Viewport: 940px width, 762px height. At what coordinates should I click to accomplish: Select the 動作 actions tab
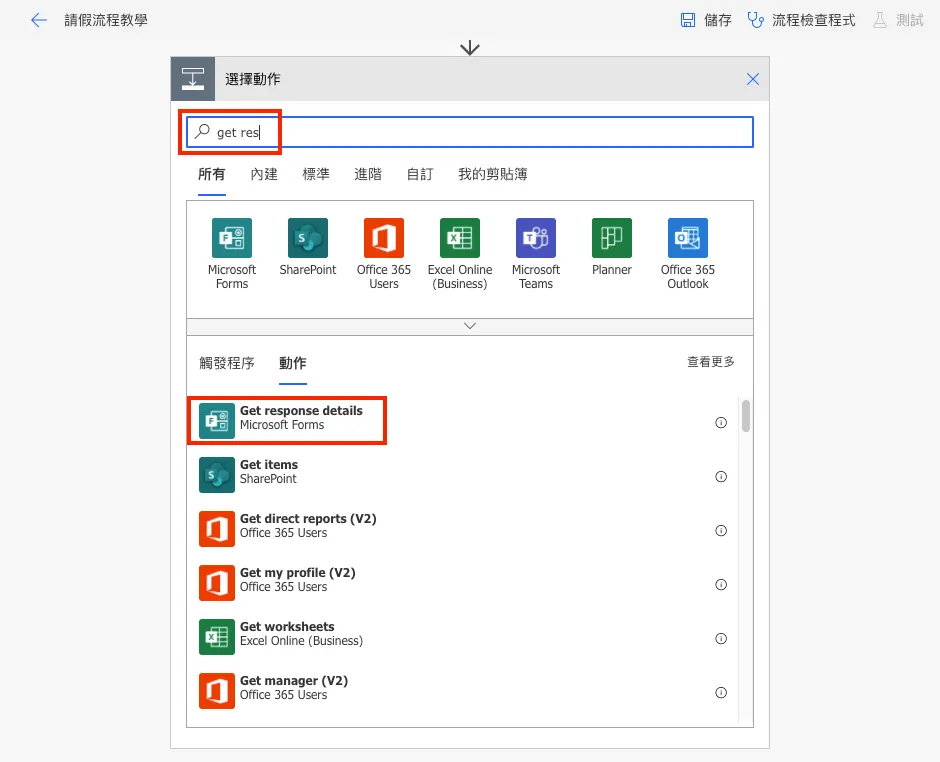point(293,363)
